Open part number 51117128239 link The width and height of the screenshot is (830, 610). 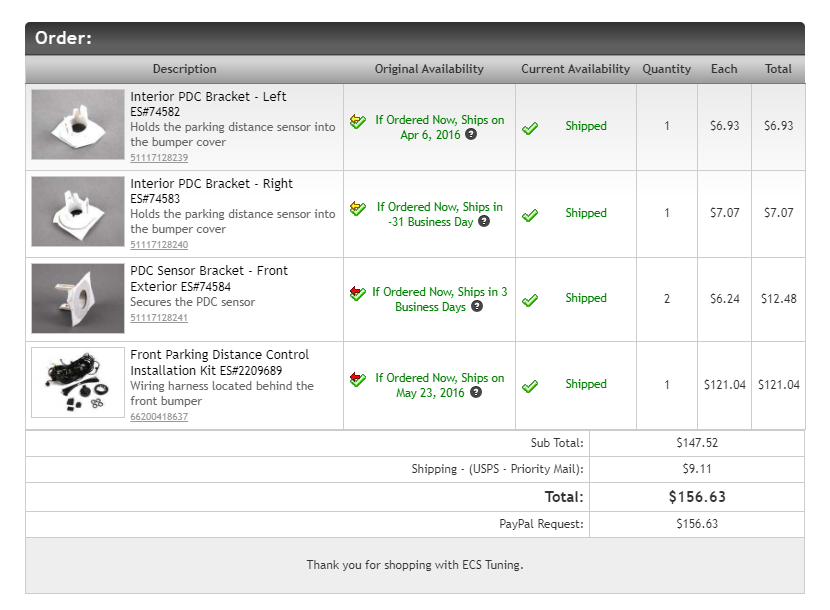(x=159, y=157)
